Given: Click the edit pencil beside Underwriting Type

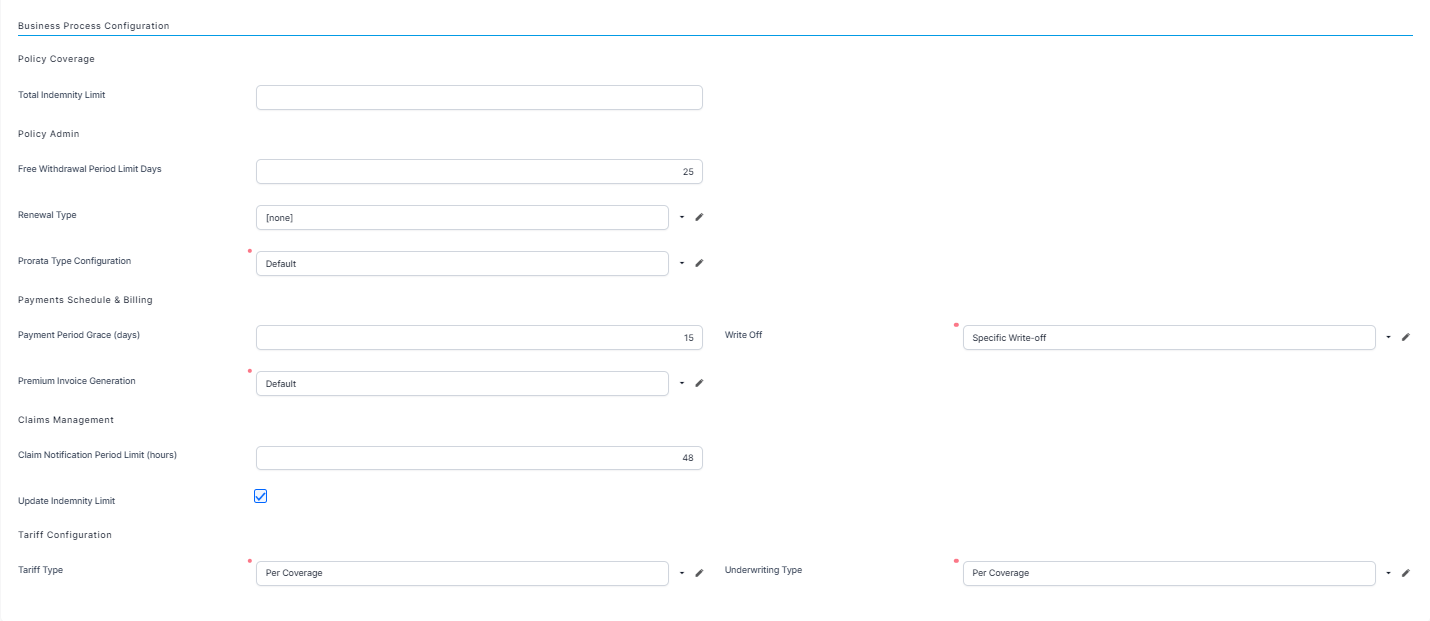Looking at the screenshot, I should coord(1405,573).
